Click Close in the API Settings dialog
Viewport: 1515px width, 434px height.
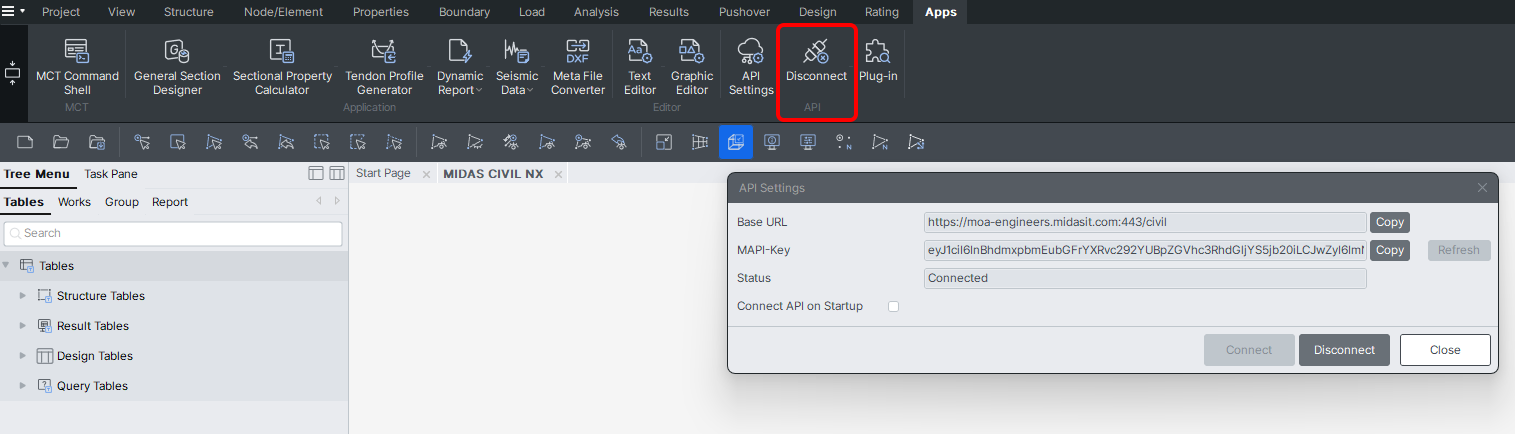pyautogui.click(x=1445, y=350)
